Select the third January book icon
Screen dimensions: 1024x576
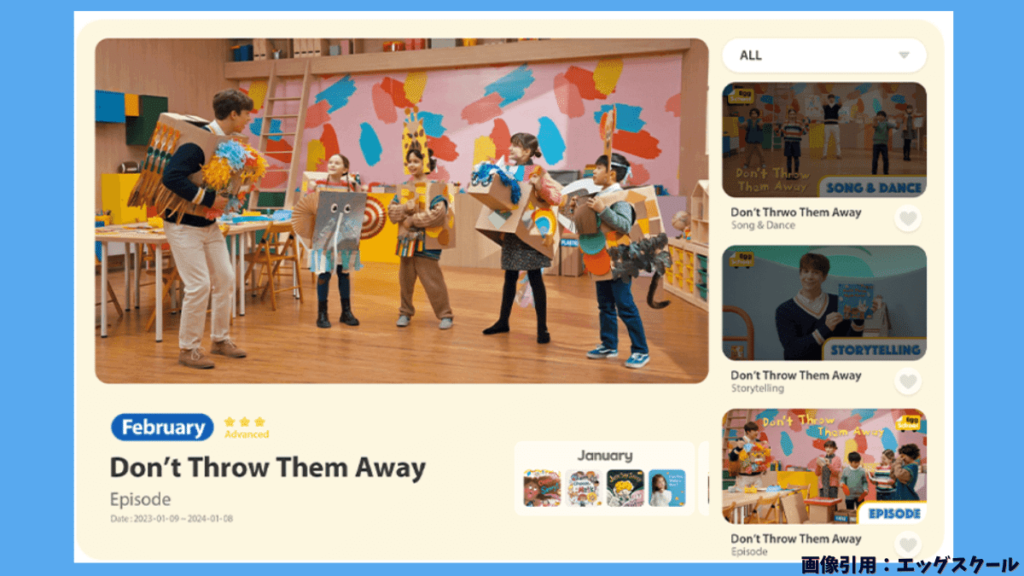[x=625, y=488]
